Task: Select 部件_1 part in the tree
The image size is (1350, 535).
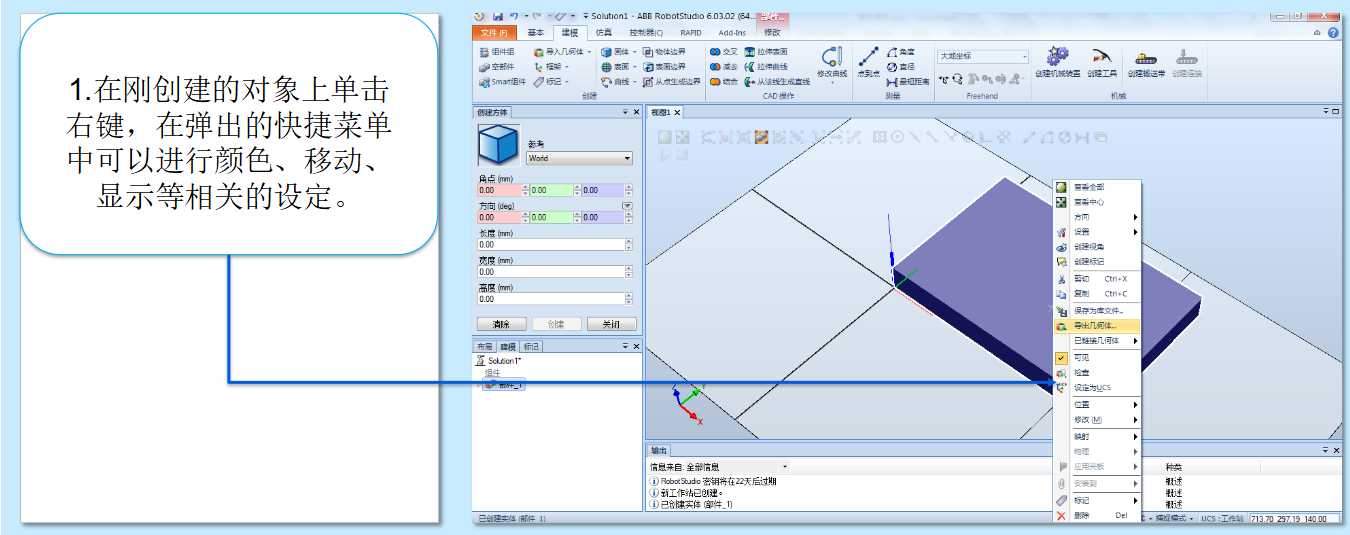Action: tap(506, 385)
